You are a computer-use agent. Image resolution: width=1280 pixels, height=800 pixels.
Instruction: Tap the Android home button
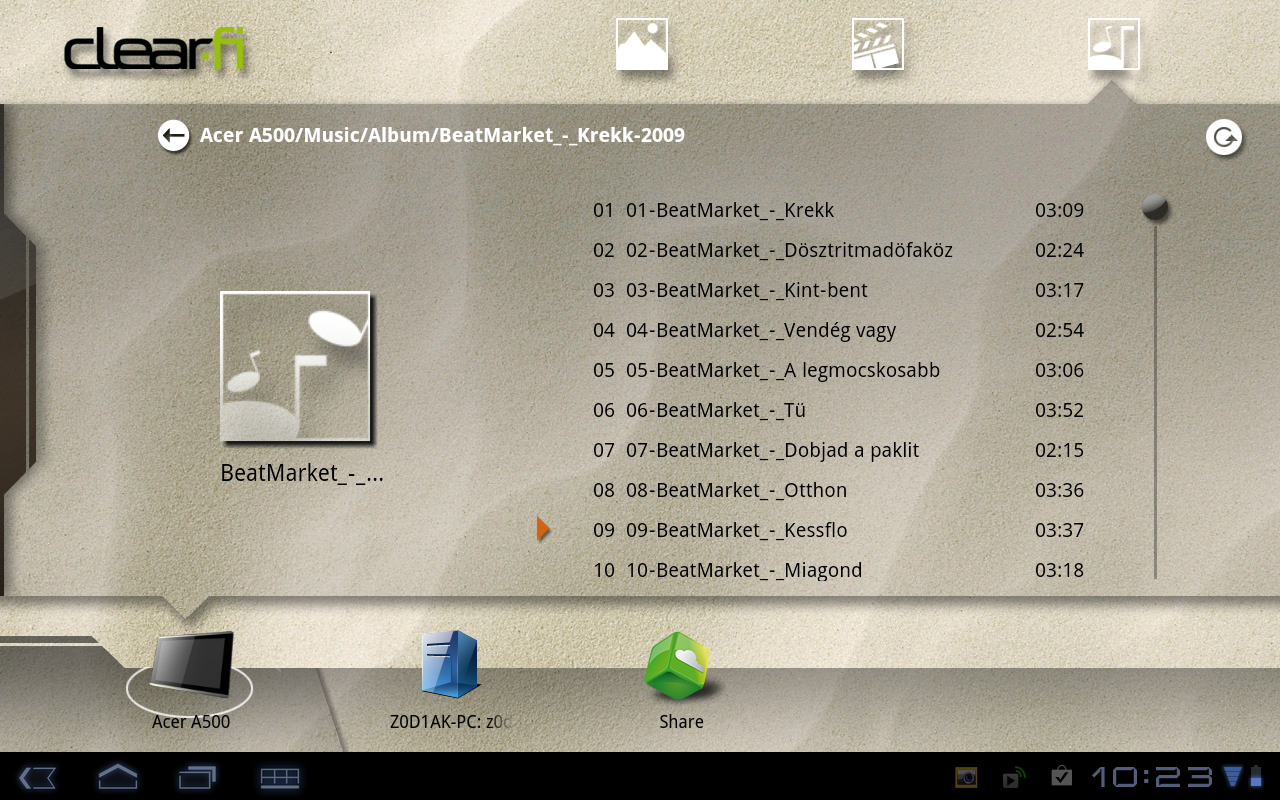pos(117,777)
